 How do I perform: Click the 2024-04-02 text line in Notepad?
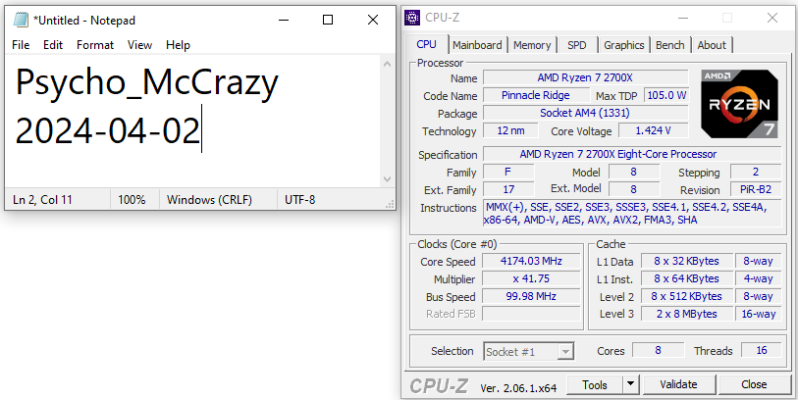click(x=107, y=131)
